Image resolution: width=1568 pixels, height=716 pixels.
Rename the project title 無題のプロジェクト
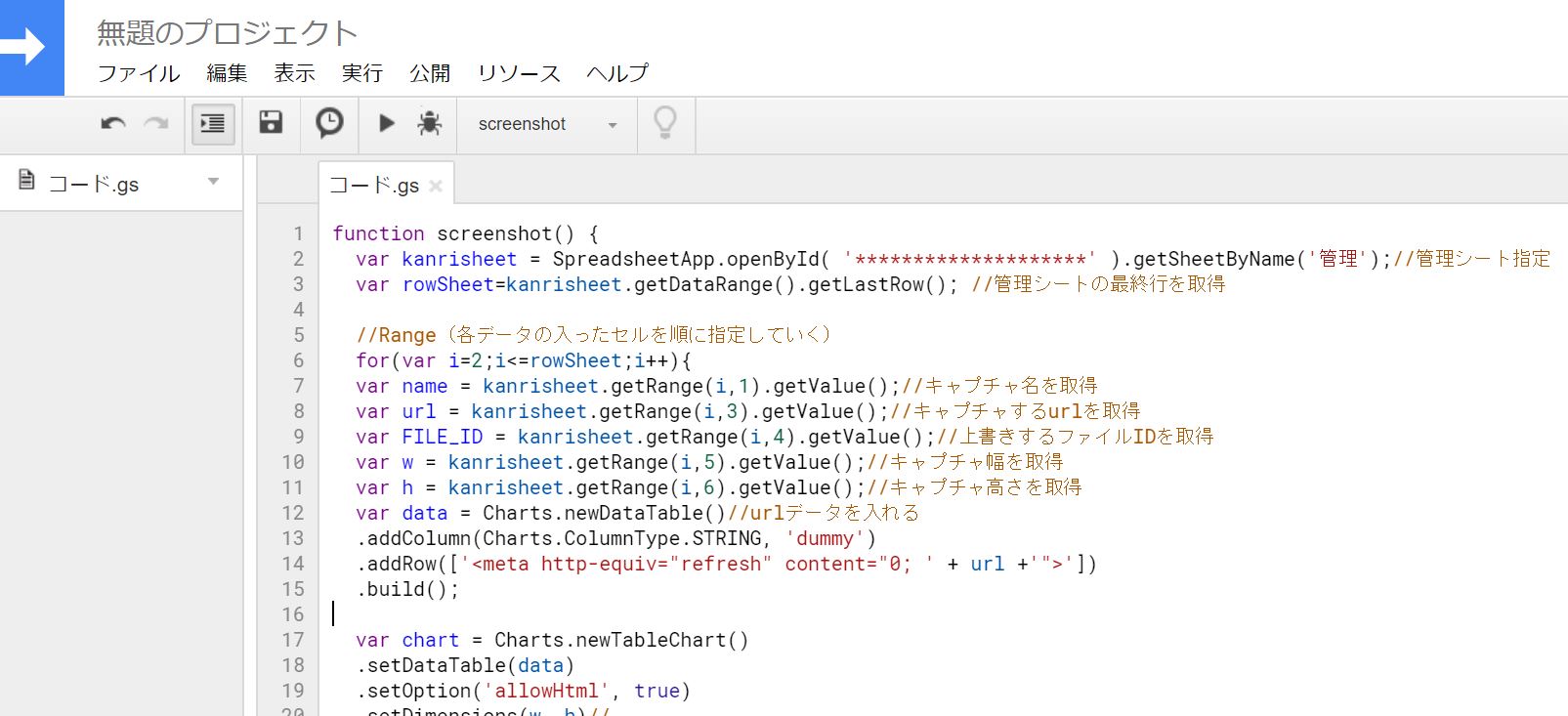coord(227,33)
